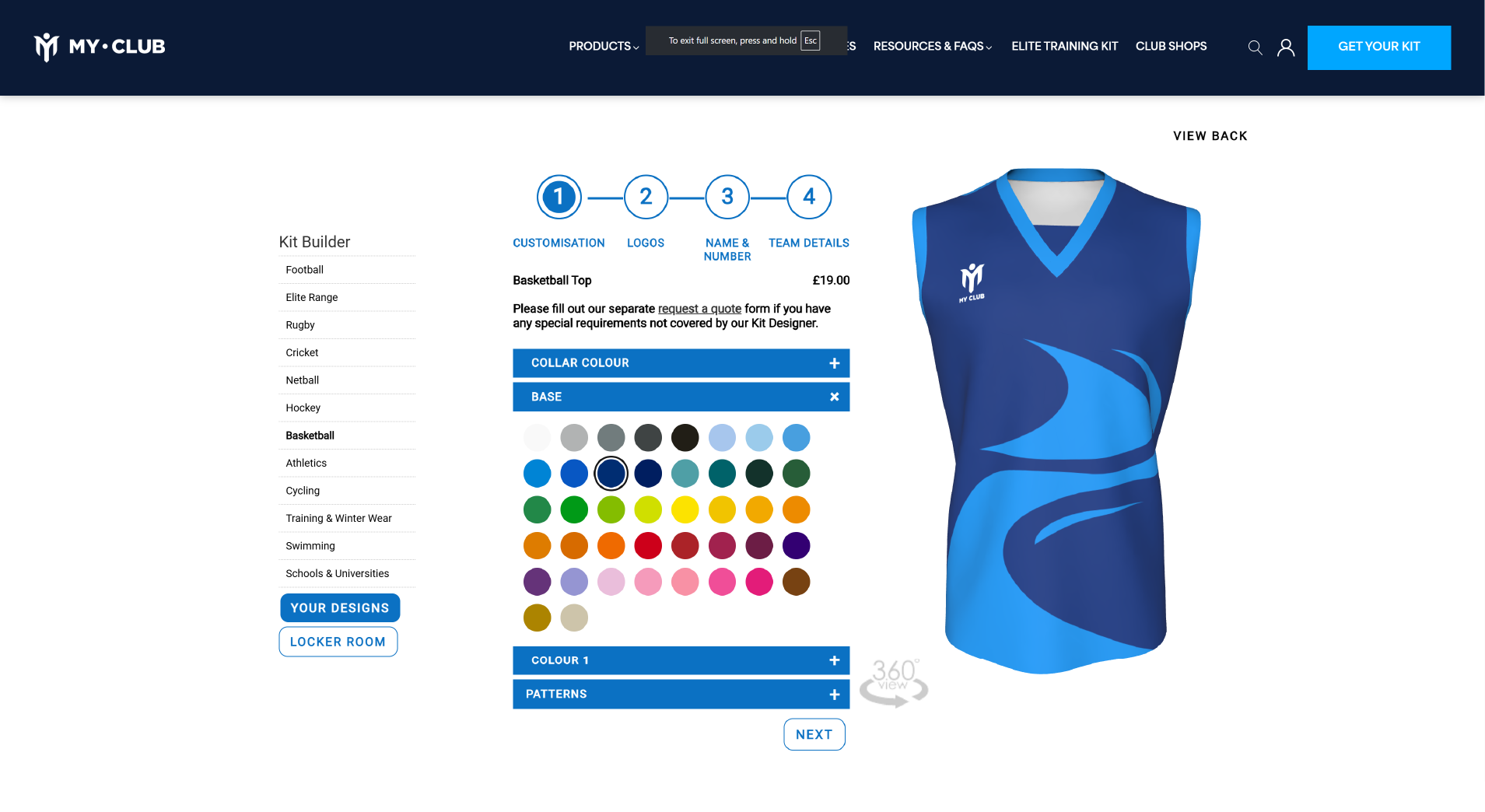This screenshot has width=1485, height=812.
Task: Click the Next button
Action: point(814,734)
